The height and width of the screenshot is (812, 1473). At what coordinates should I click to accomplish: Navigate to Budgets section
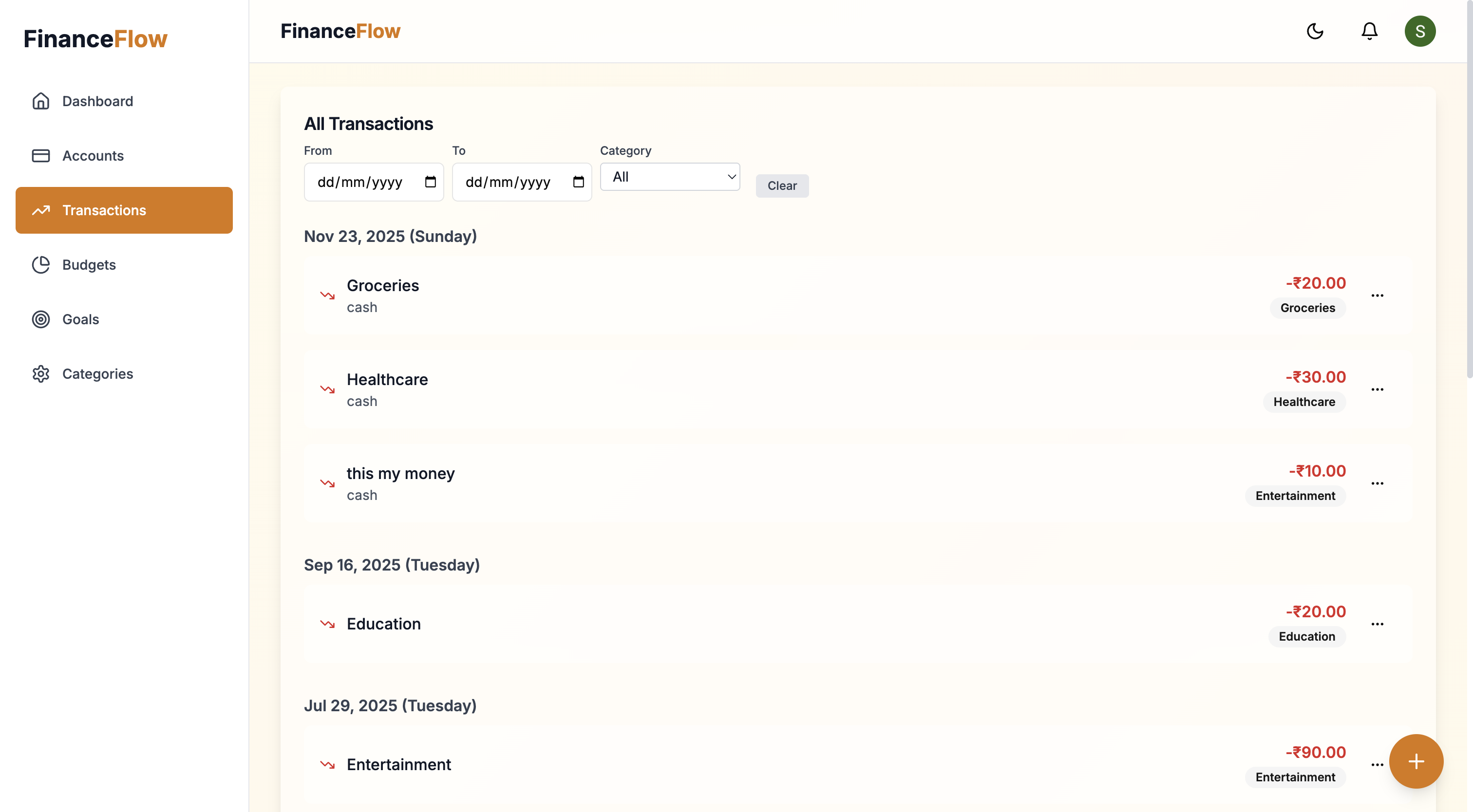(x=89, y=264)
